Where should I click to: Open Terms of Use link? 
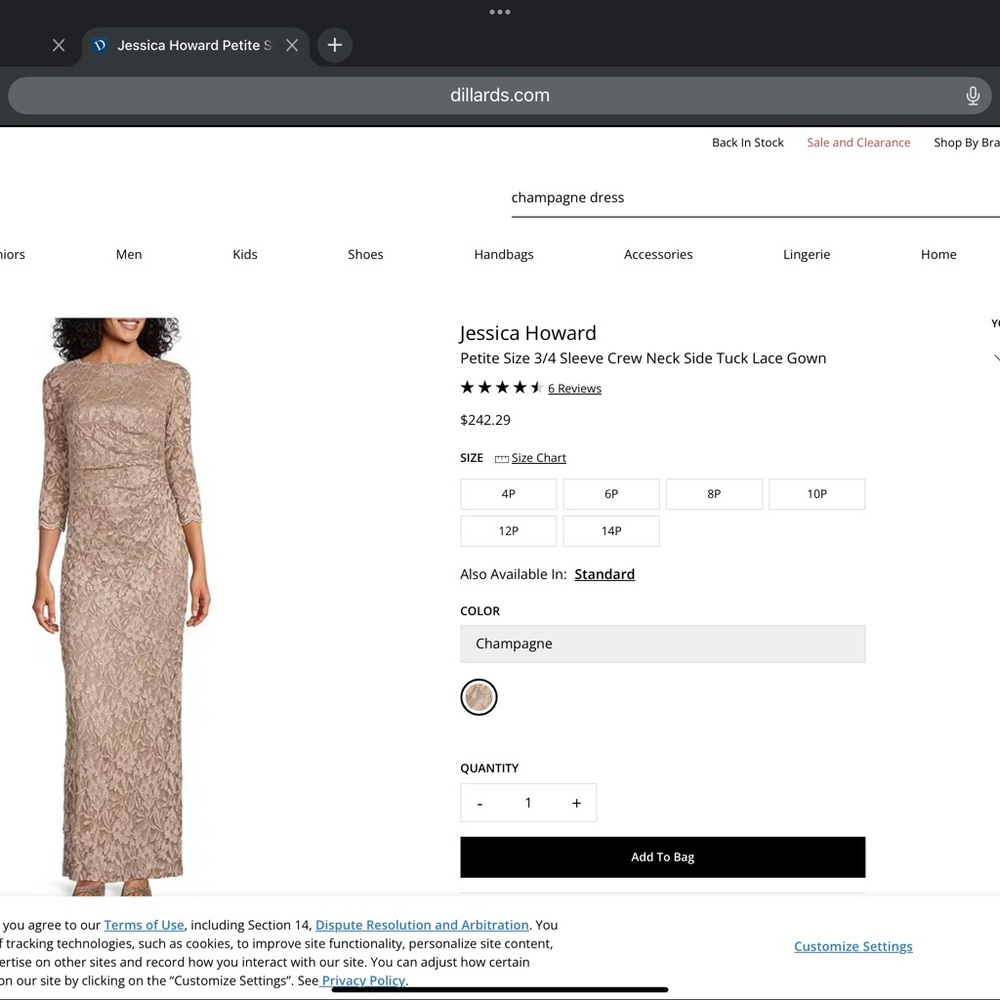coord(144,925)
